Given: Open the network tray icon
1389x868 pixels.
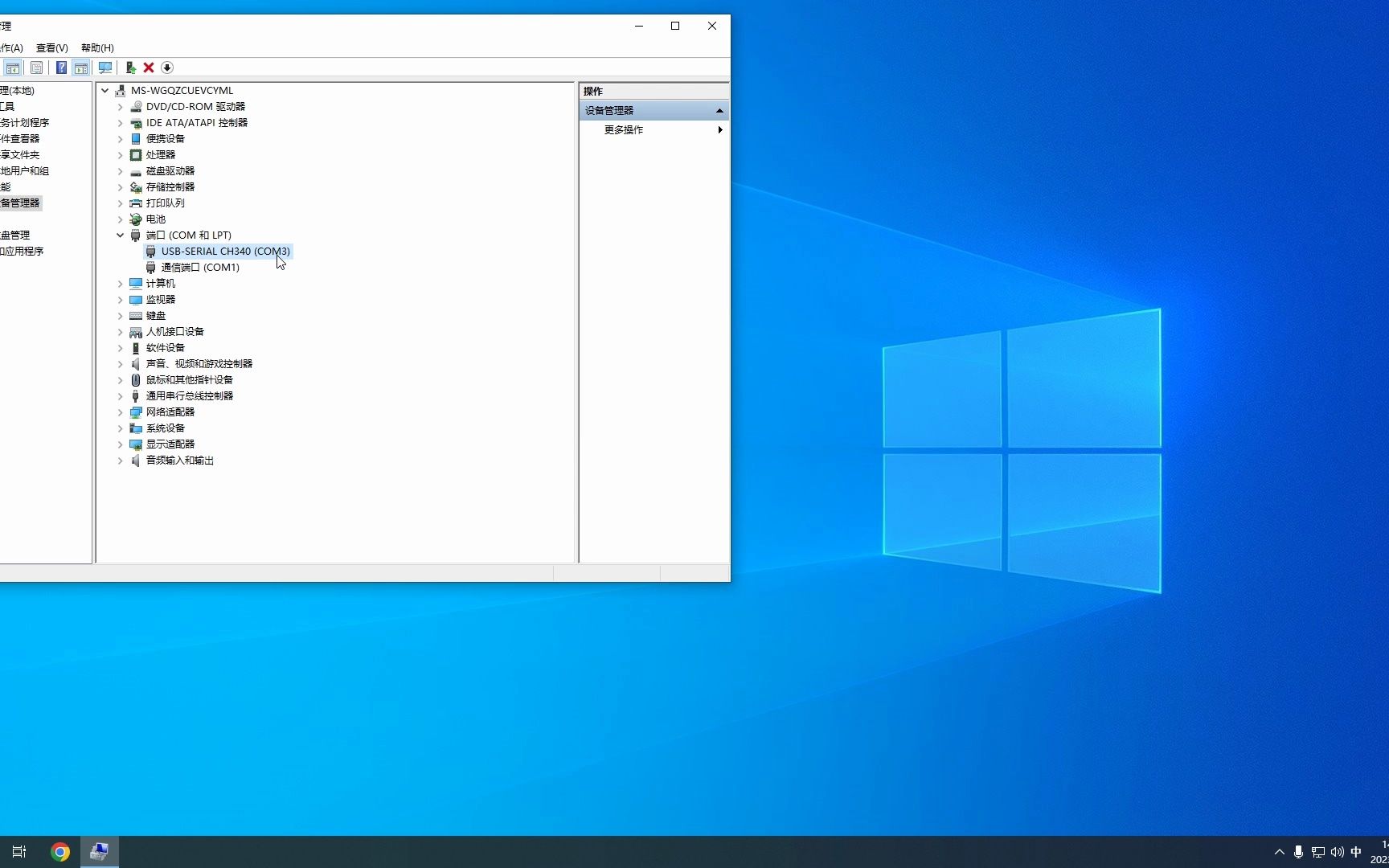Looking at the screenshot, I should (x=1318, y=852).
